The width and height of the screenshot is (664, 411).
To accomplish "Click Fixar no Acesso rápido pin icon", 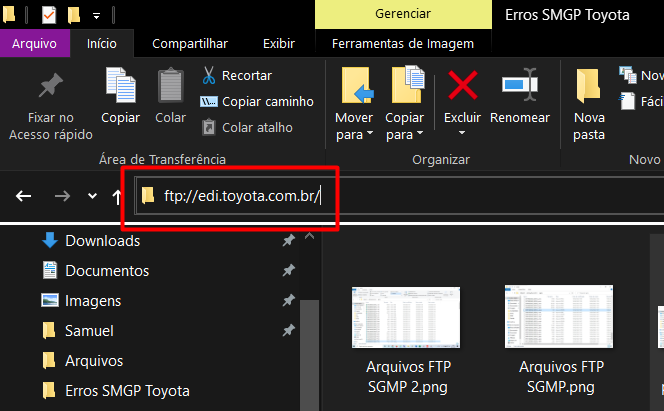I will [51, 86].
